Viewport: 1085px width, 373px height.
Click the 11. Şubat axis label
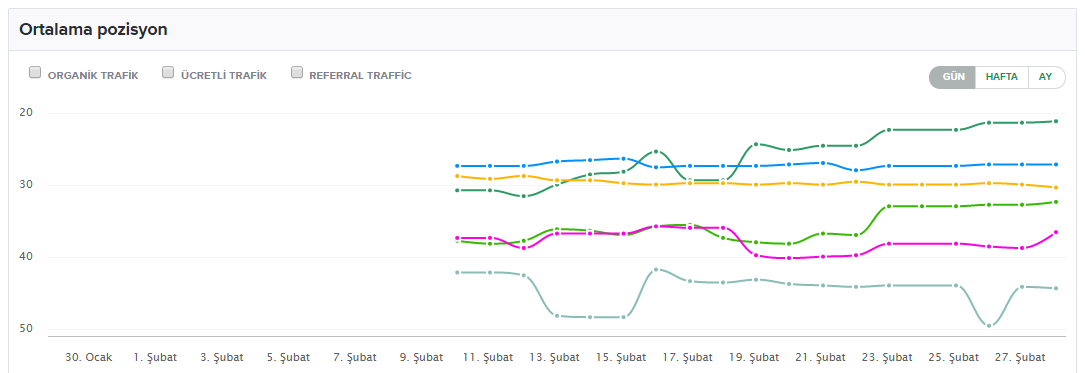click(x=489, y=358)
